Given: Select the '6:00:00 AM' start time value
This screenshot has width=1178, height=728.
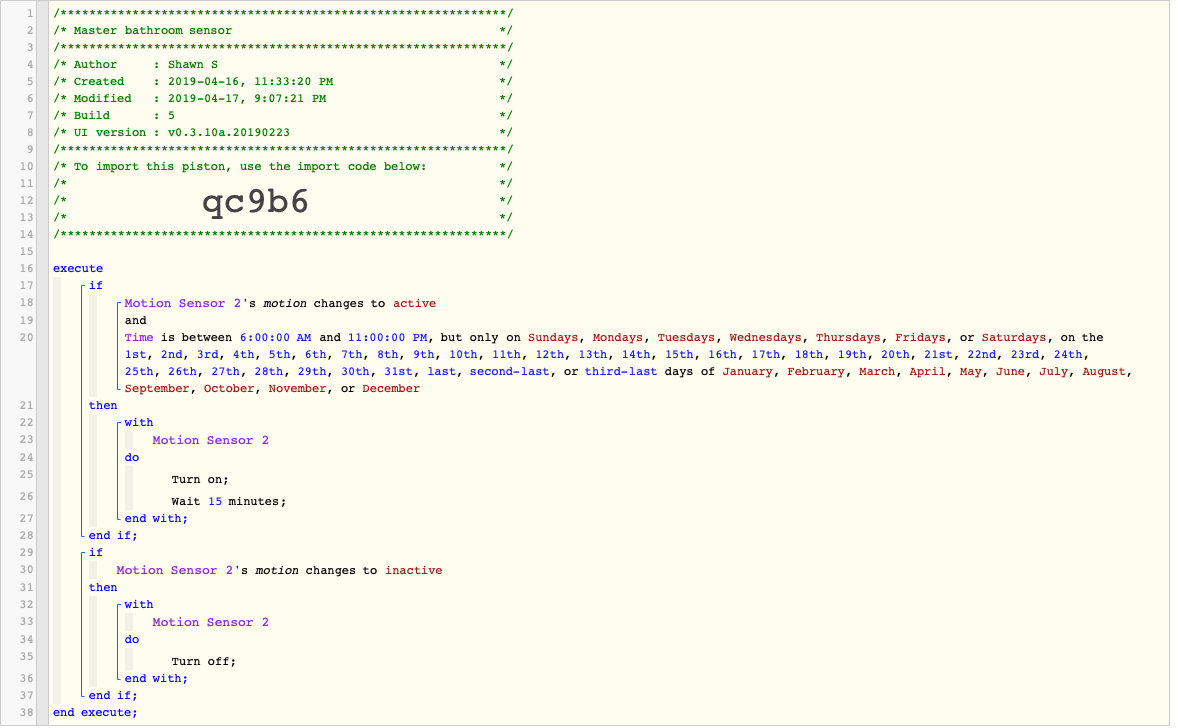Looking at the screenshot, I should 275,337.
